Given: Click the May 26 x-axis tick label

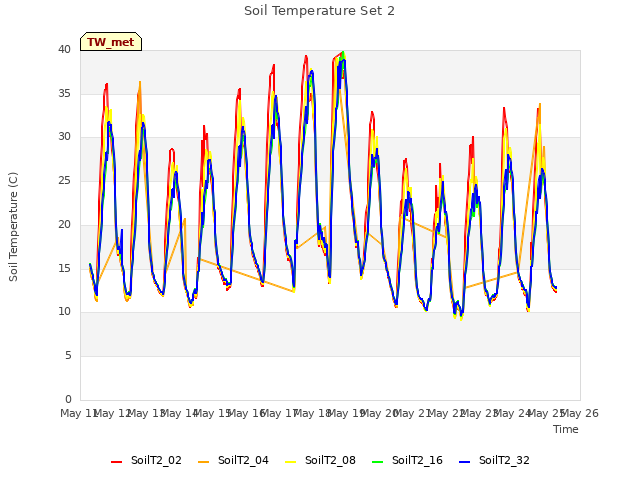Looking at the screenshot, I should pyautogui.click(x=580, y=413).
